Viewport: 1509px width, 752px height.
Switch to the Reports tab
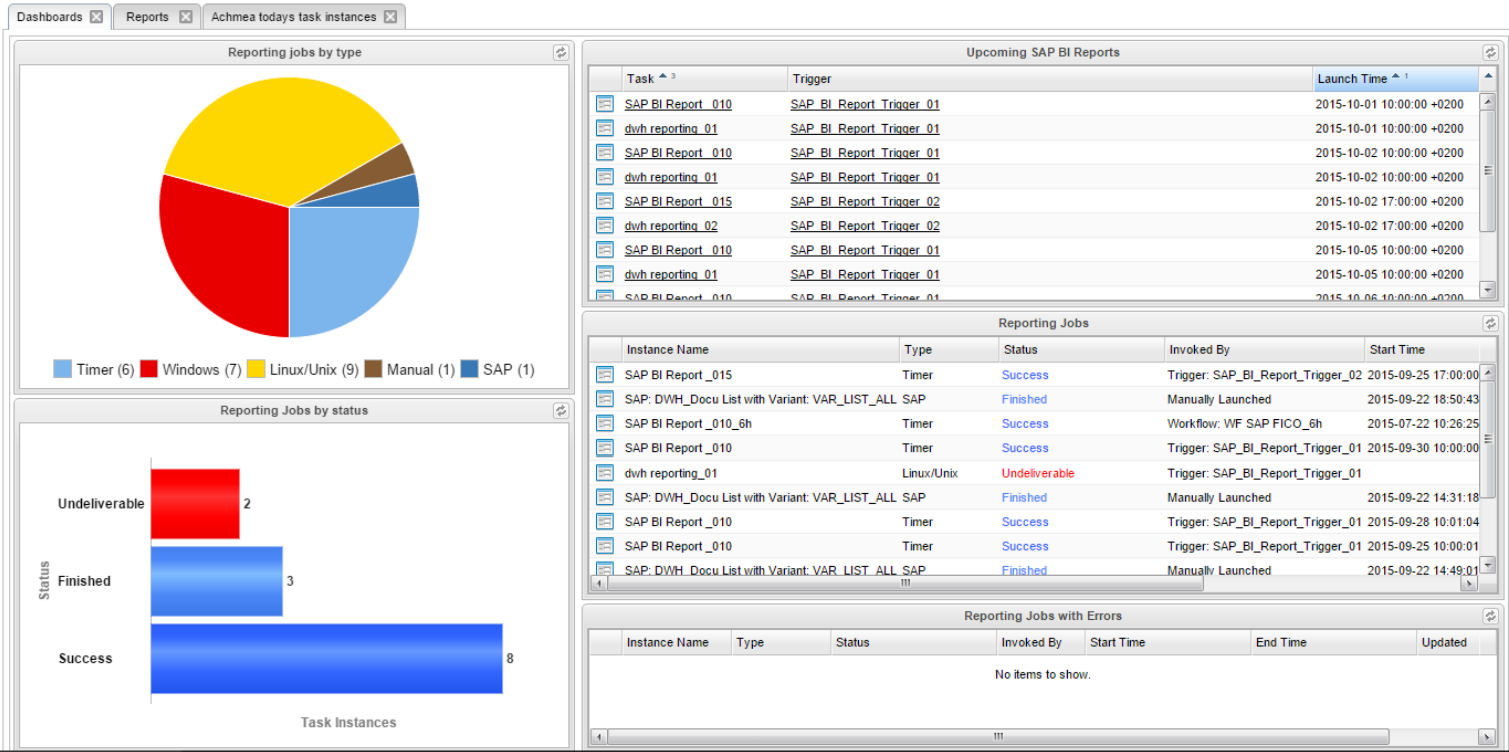click(148, 16)
